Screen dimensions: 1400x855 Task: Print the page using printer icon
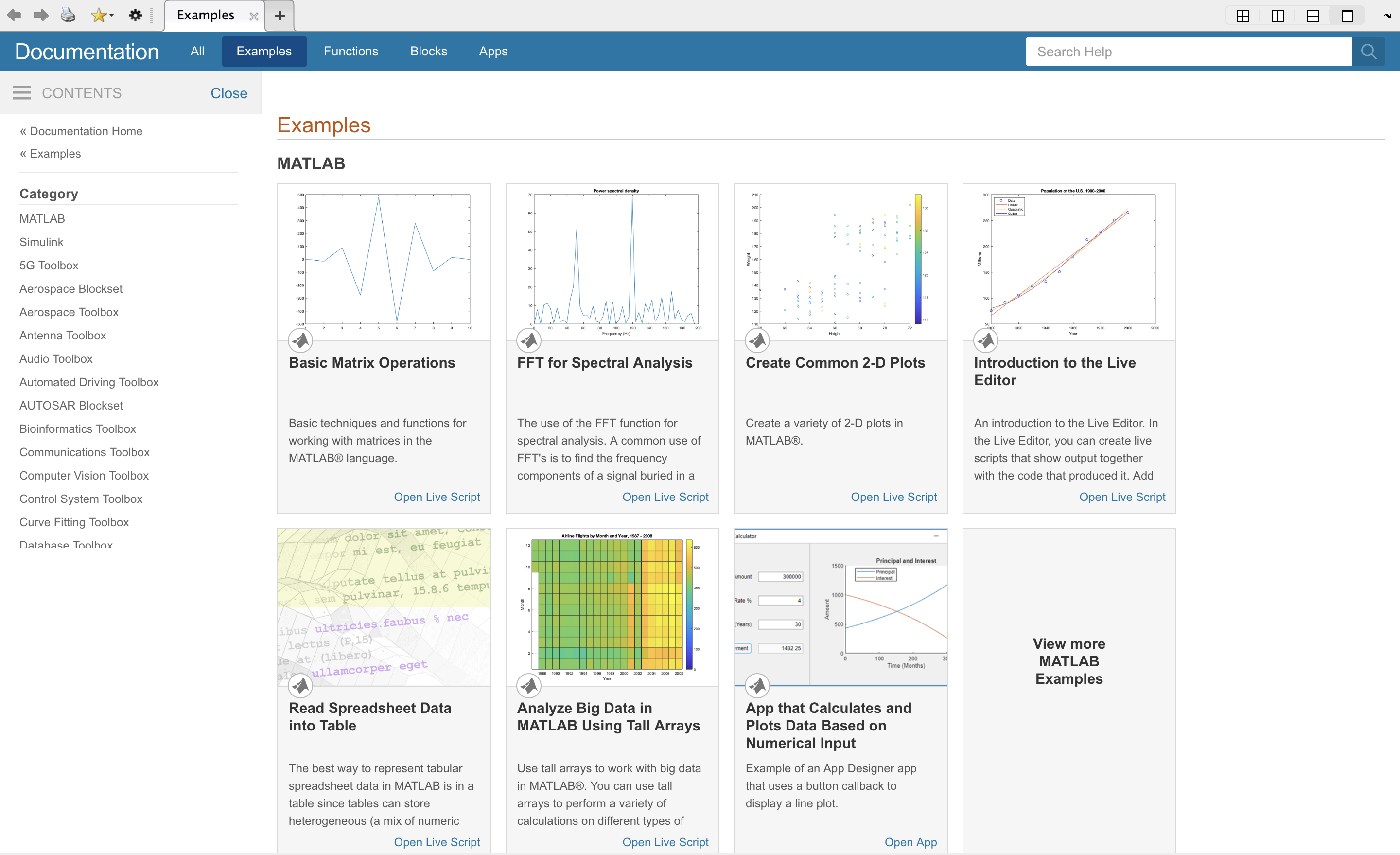pyautogui.click(x=68, y=16)
